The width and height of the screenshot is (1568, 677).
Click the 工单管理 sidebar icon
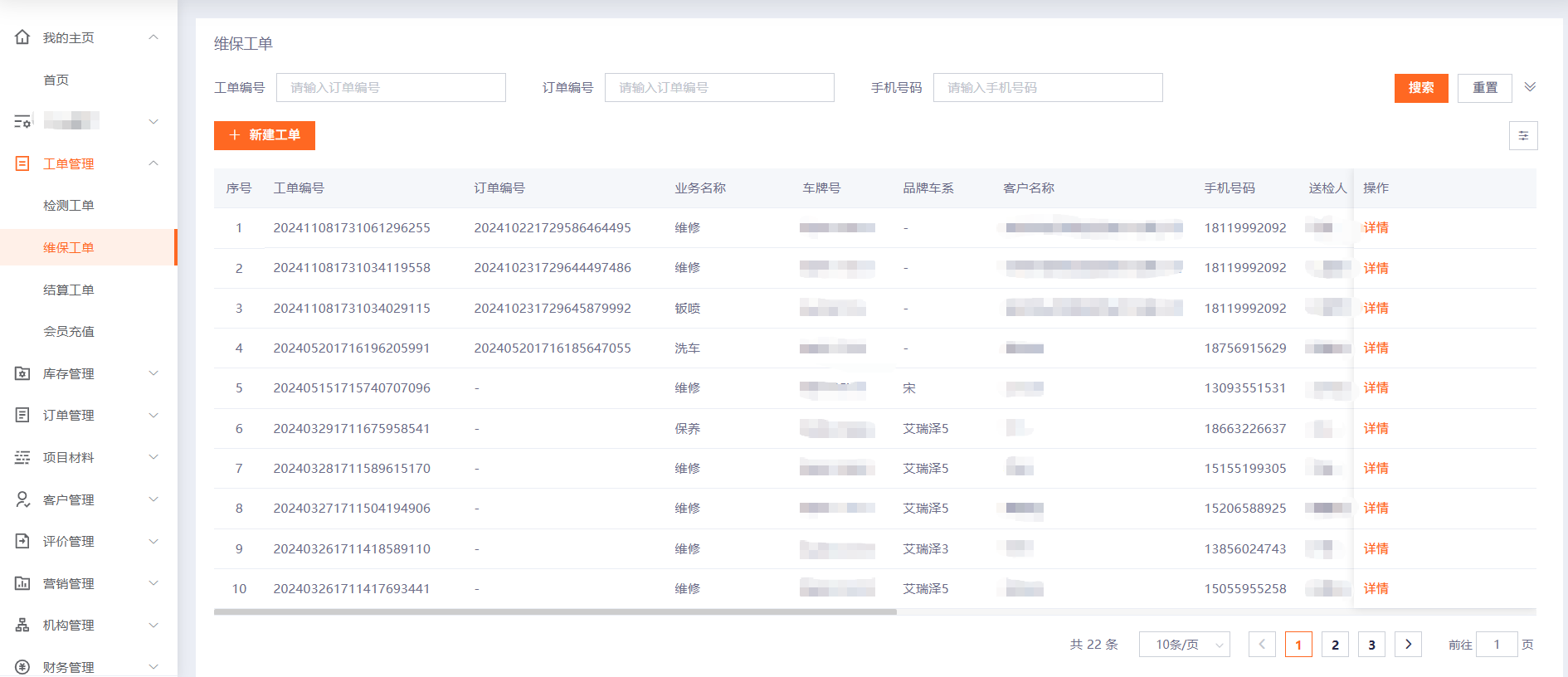[22, 163]
